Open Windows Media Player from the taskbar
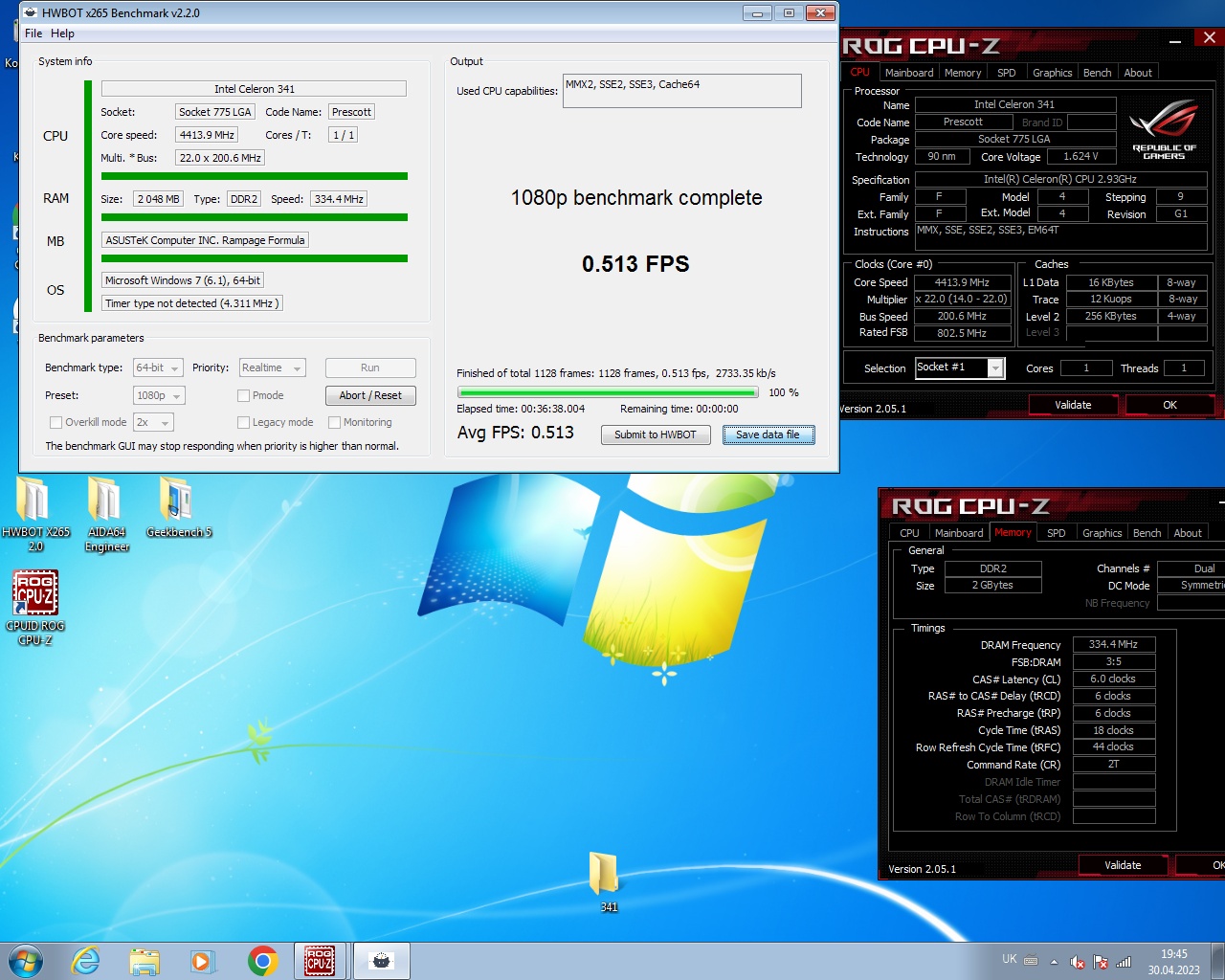This screenshot has height=980, width=1225. click(x=203, y=961)
